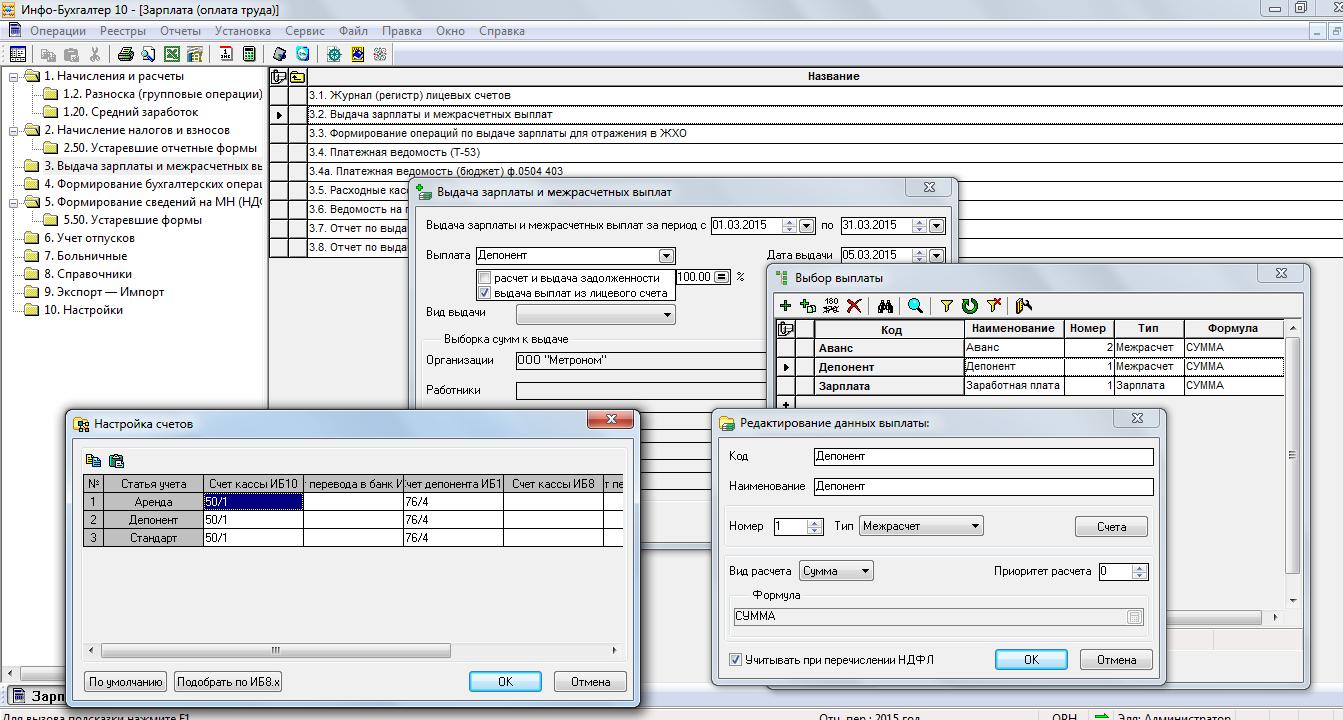Click the right scroll arrow in Настройка счетов
The image size is (1343, 720).
(616, 650)
